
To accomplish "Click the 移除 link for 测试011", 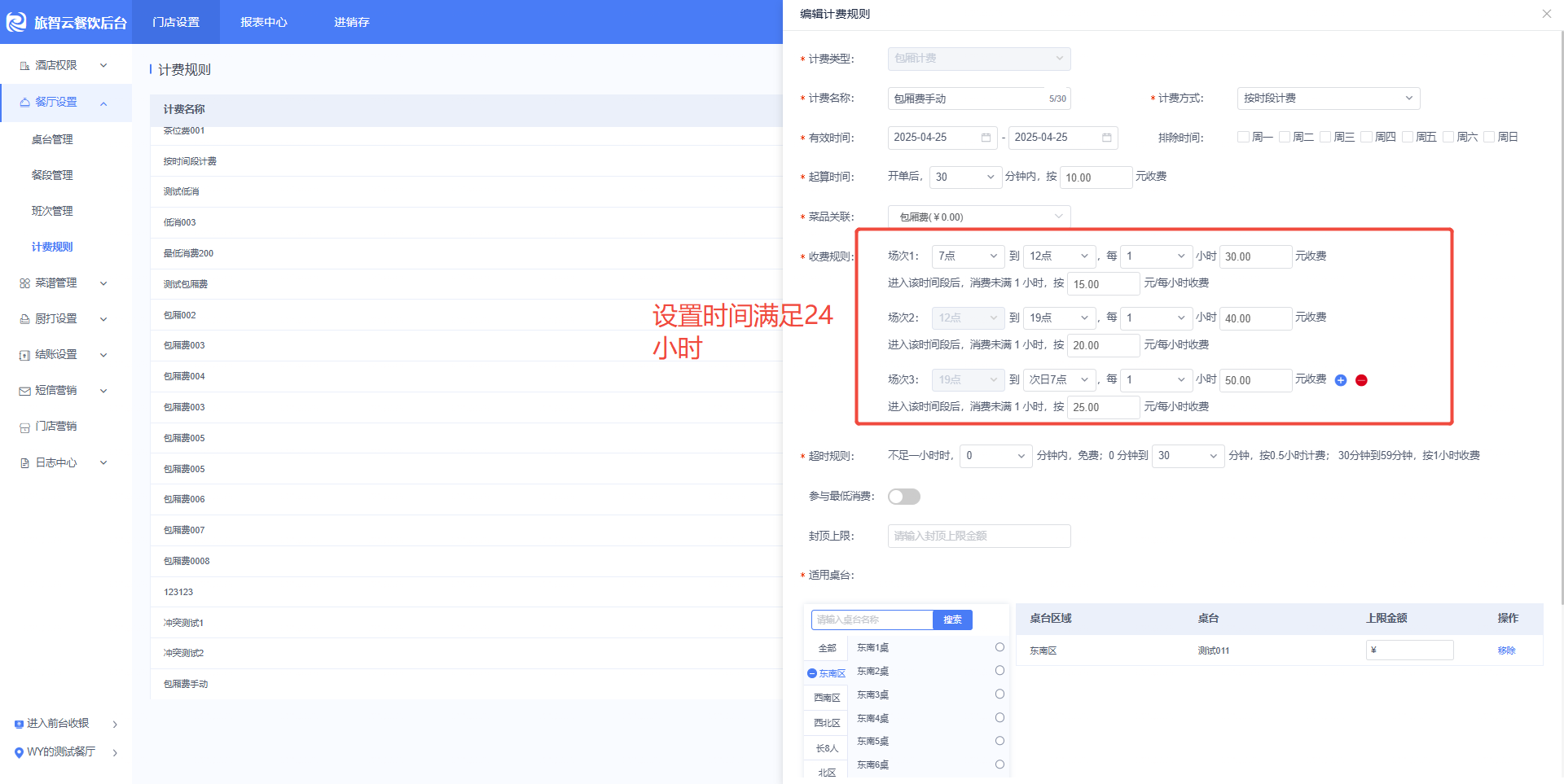I will point(1506,650).
